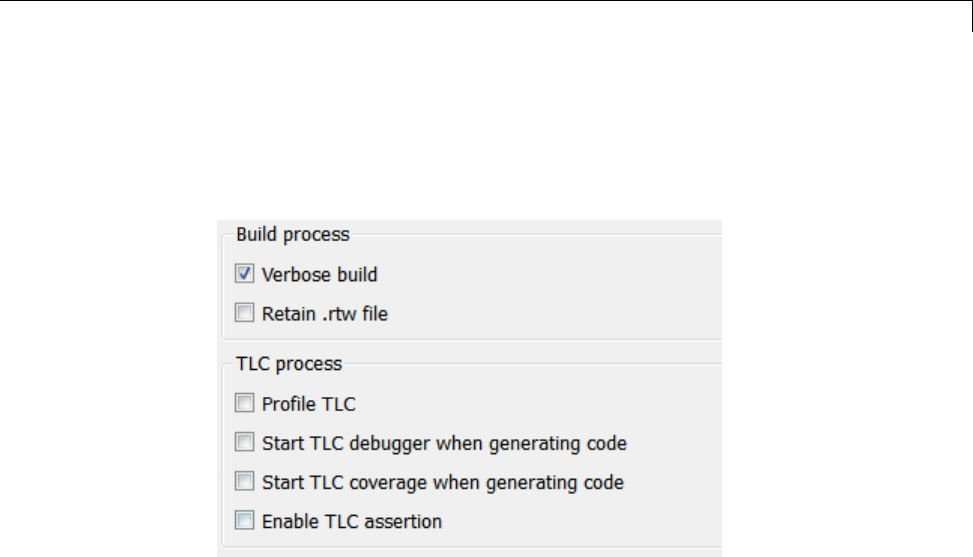Click the 'Verbose build' label text

tap(319, 274)
